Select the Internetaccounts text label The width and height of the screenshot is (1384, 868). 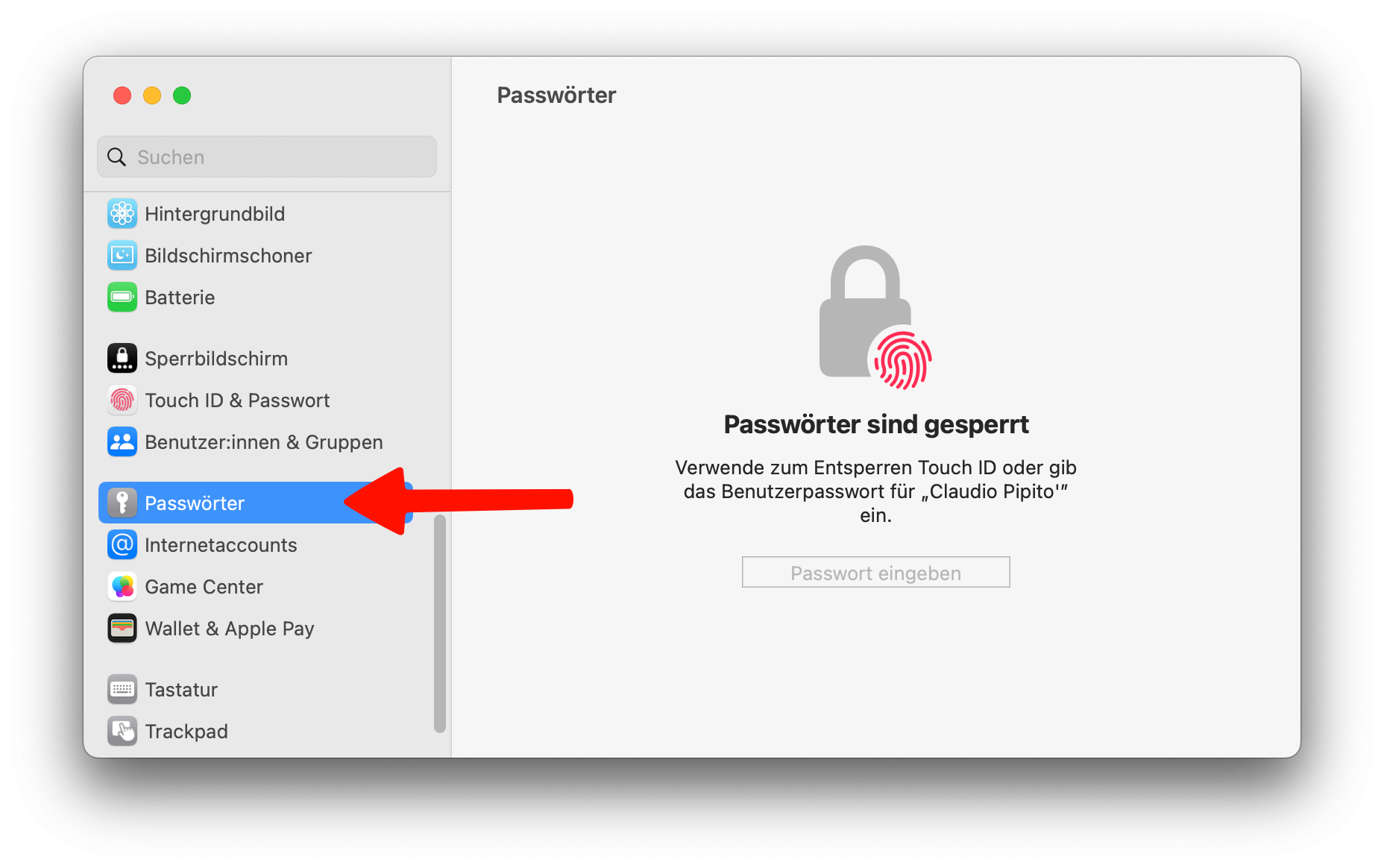click(221, 545)
